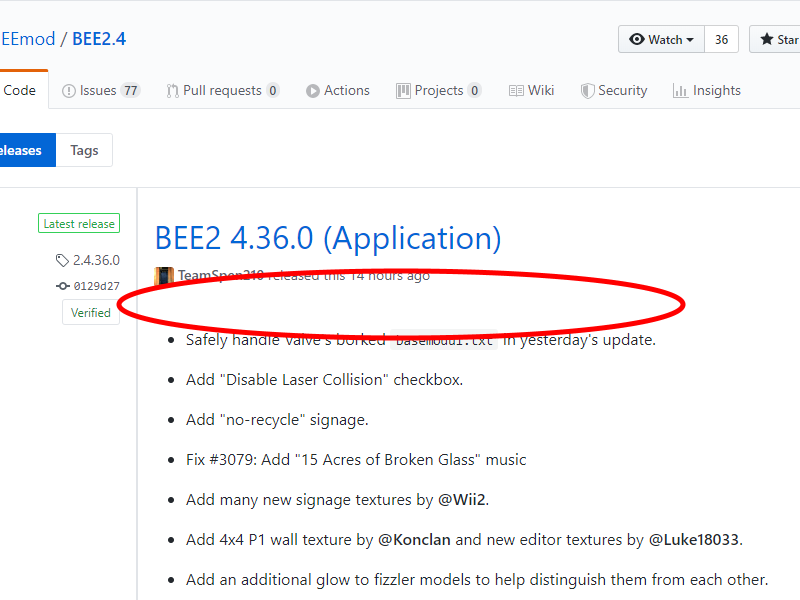
Task: Open the Pull requests tab
Action: 222,90
